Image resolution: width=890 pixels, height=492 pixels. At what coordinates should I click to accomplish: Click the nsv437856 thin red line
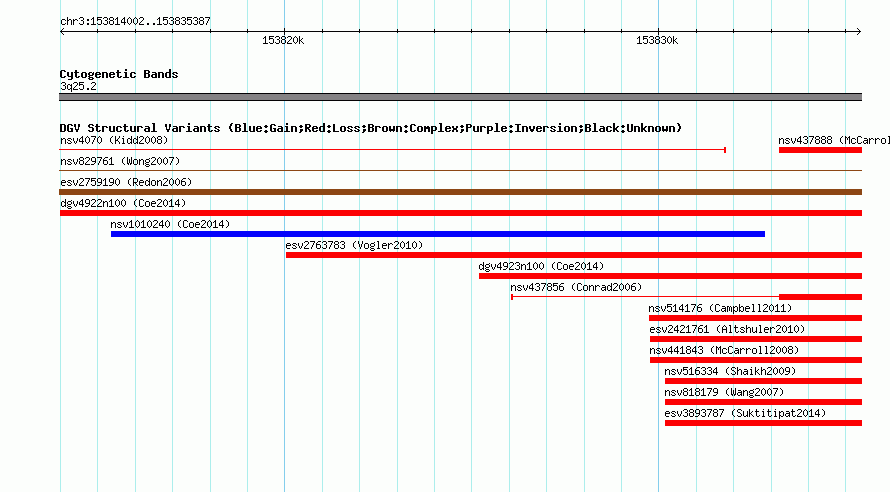[645, 297]
